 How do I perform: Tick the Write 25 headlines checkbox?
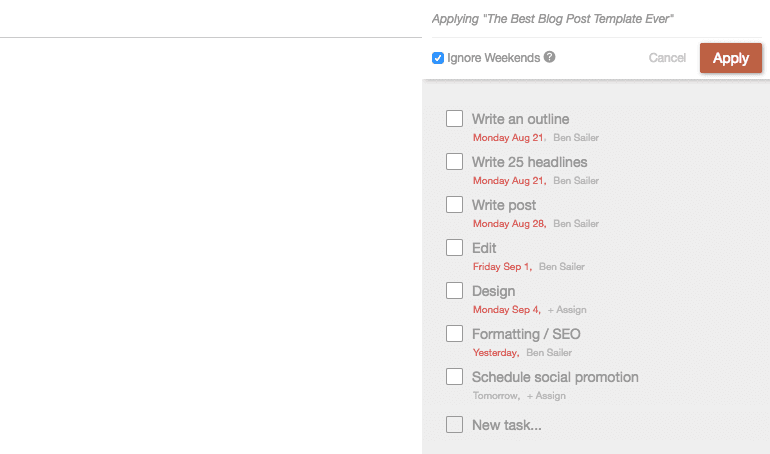[454, 161]
